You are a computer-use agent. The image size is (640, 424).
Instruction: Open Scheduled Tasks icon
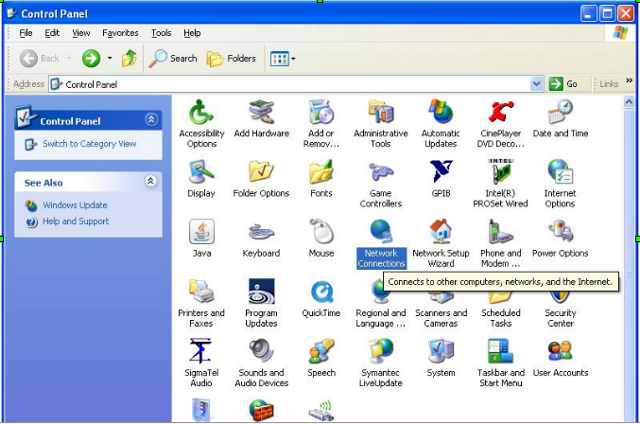pos(500,292)
